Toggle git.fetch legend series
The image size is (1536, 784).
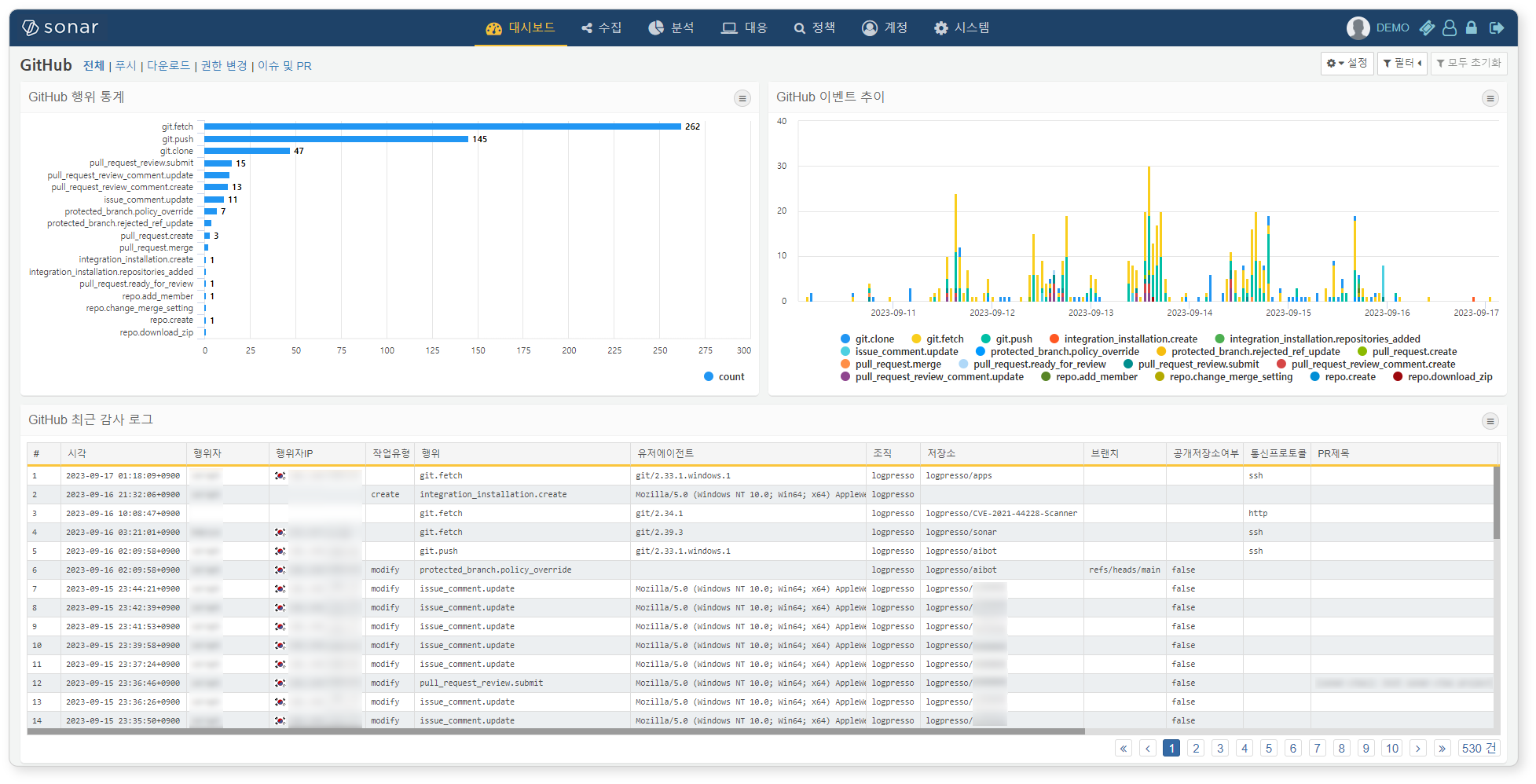[x=937, y=339]
